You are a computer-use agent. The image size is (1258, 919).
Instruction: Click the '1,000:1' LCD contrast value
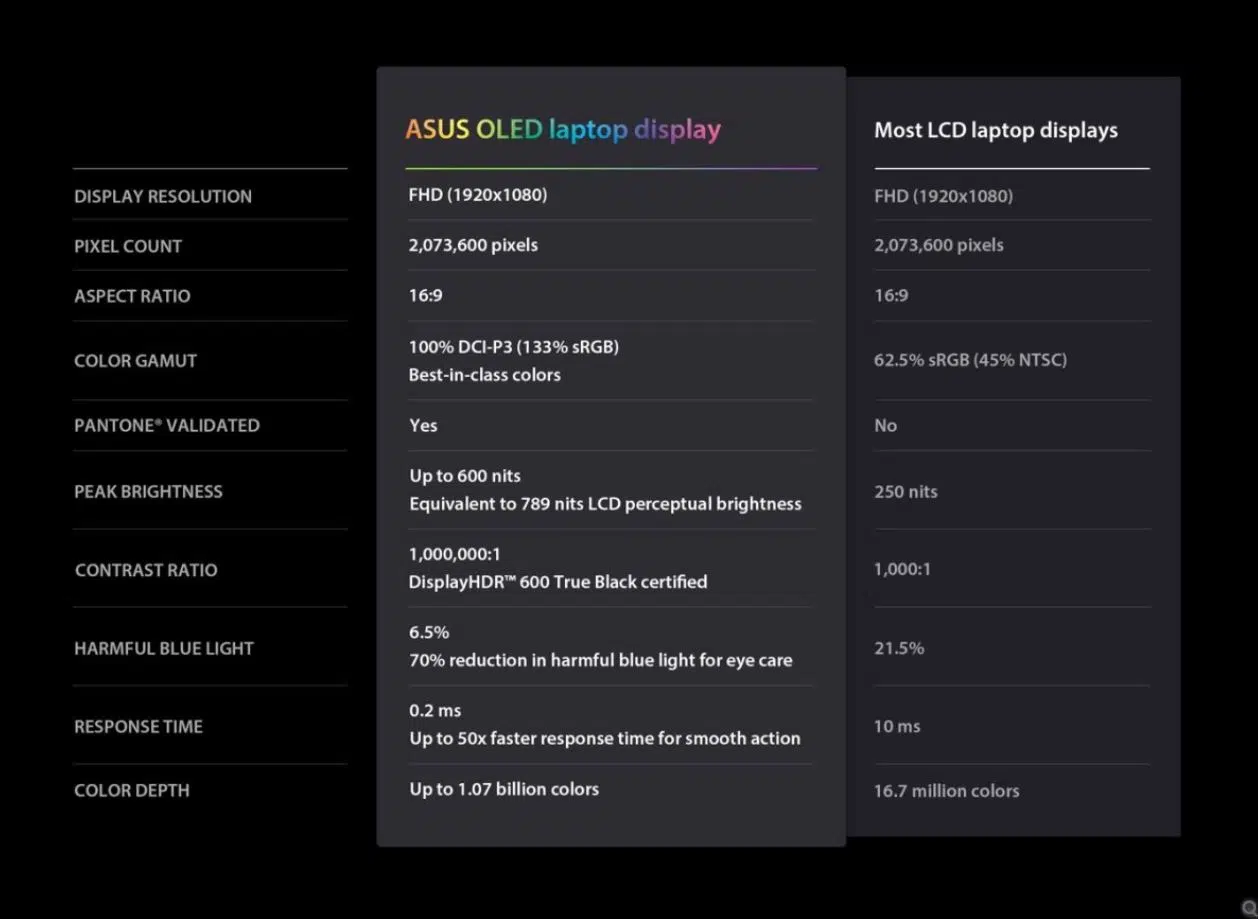tap(902, 569)
